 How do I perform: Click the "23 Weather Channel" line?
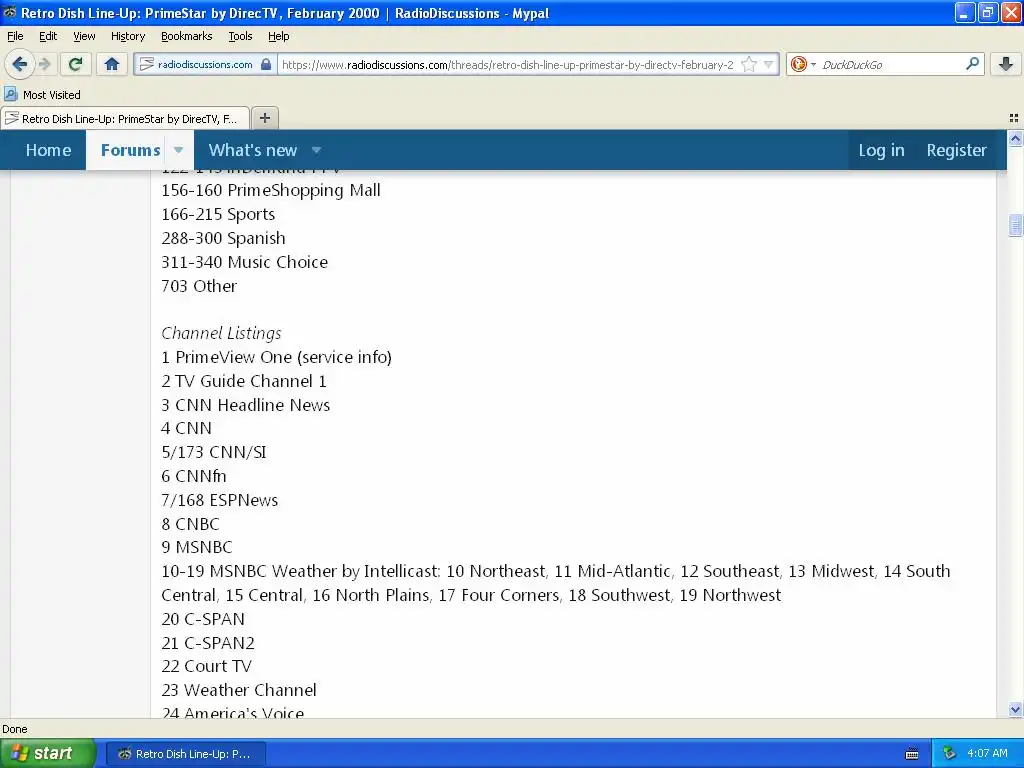239,690
